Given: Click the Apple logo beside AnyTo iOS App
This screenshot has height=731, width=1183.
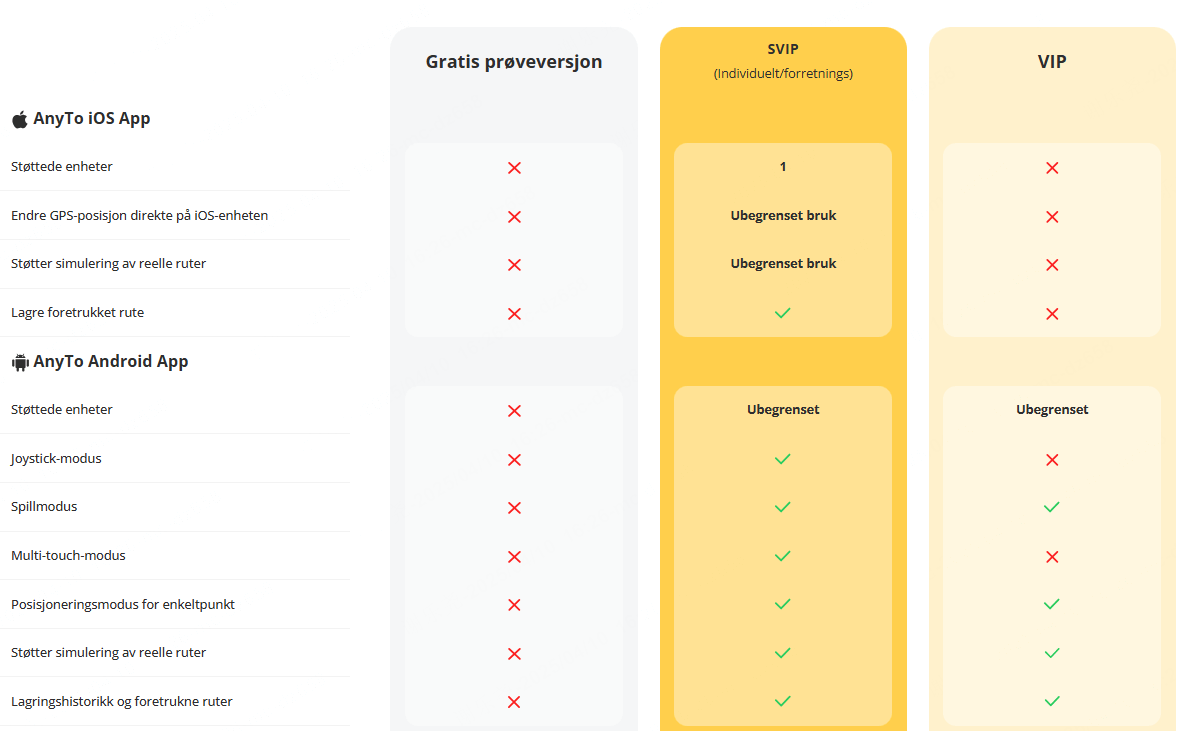Looking at the screenshot, I should [20, 119].
